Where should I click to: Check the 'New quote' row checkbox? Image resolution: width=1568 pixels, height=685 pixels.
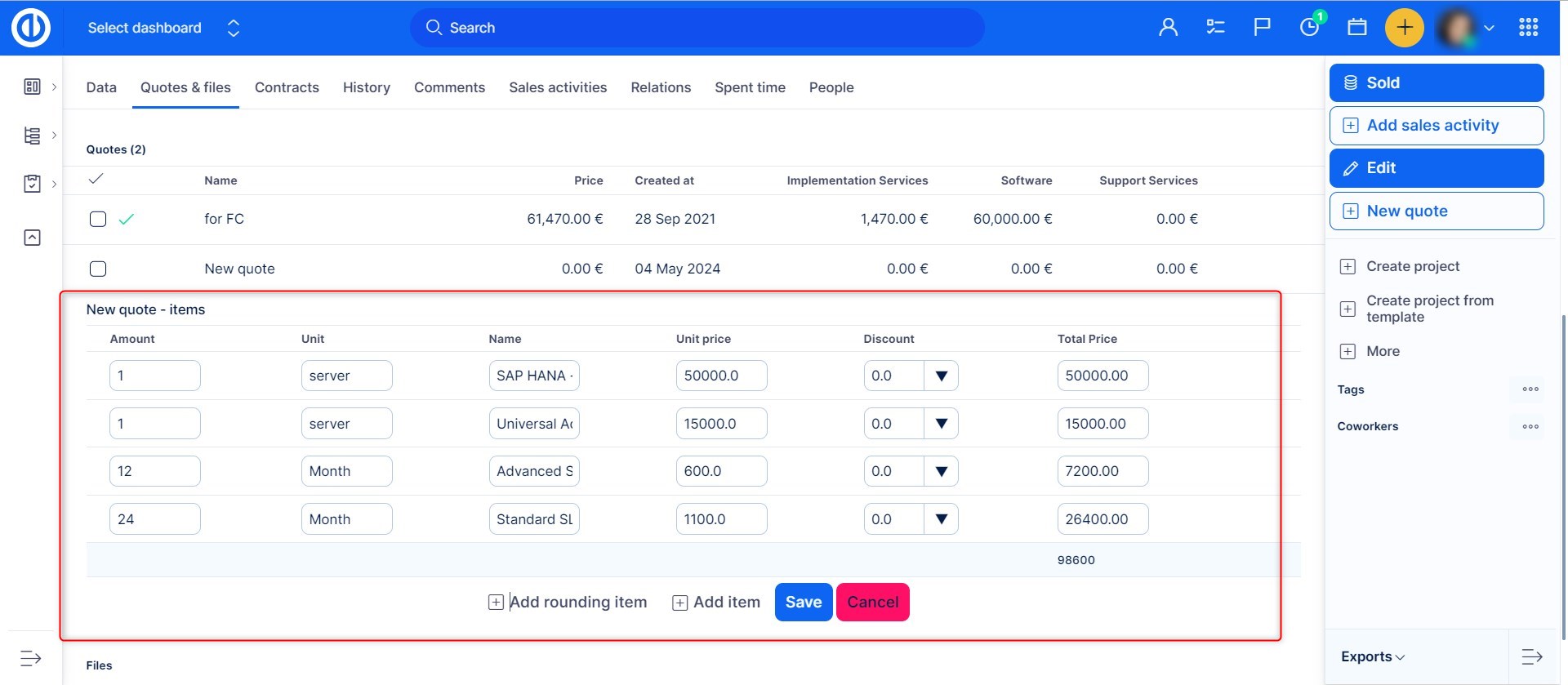coord(98,269)
